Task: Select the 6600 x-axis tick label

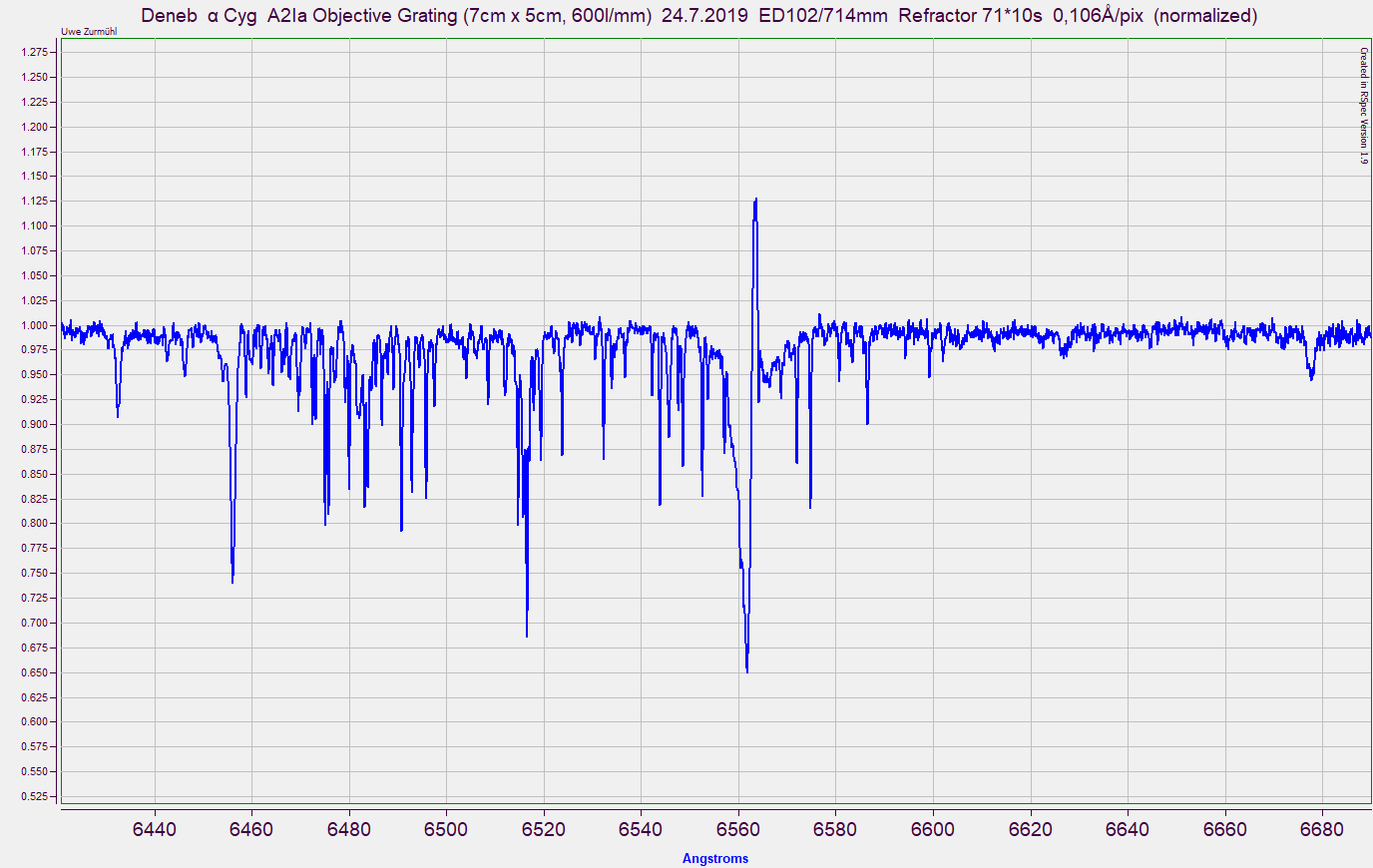Action: click(932, 830)
